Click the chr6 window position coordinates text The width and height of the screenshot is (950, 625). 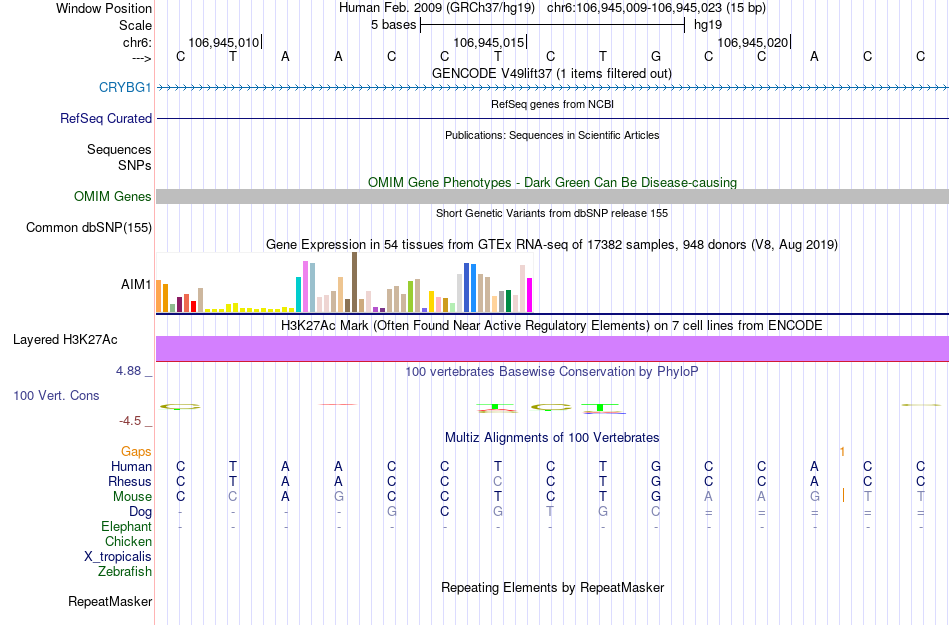656,8
